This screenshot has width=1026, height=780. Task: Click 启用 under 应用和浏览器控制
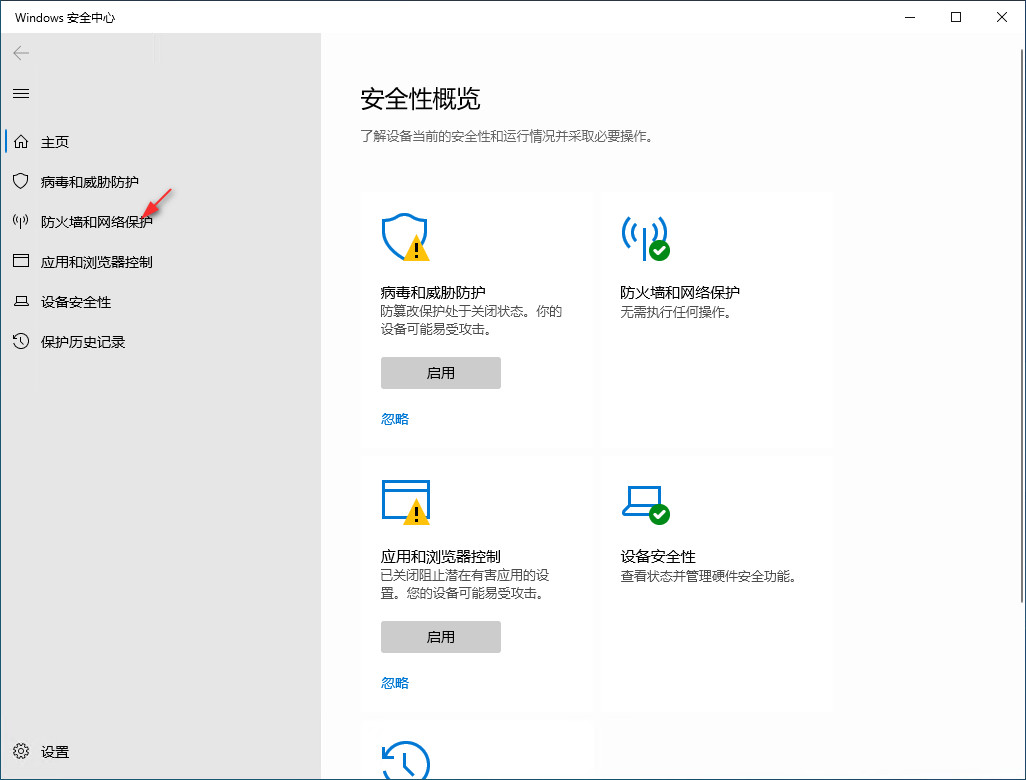click(441, 637)
